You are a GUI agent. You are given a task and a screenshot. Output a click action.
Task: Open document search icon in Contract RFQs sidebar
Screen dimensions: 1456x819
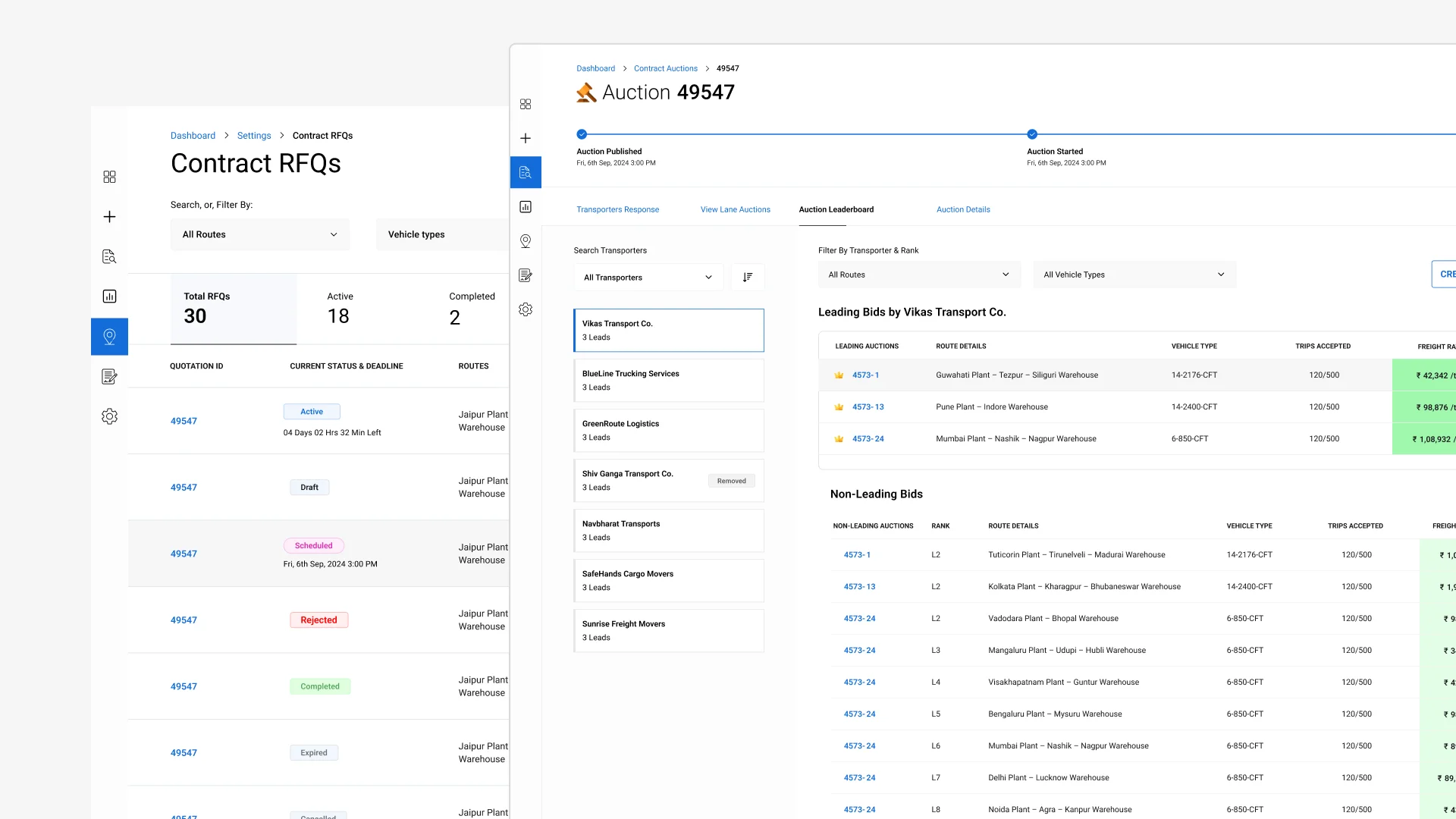pos(109,256)
